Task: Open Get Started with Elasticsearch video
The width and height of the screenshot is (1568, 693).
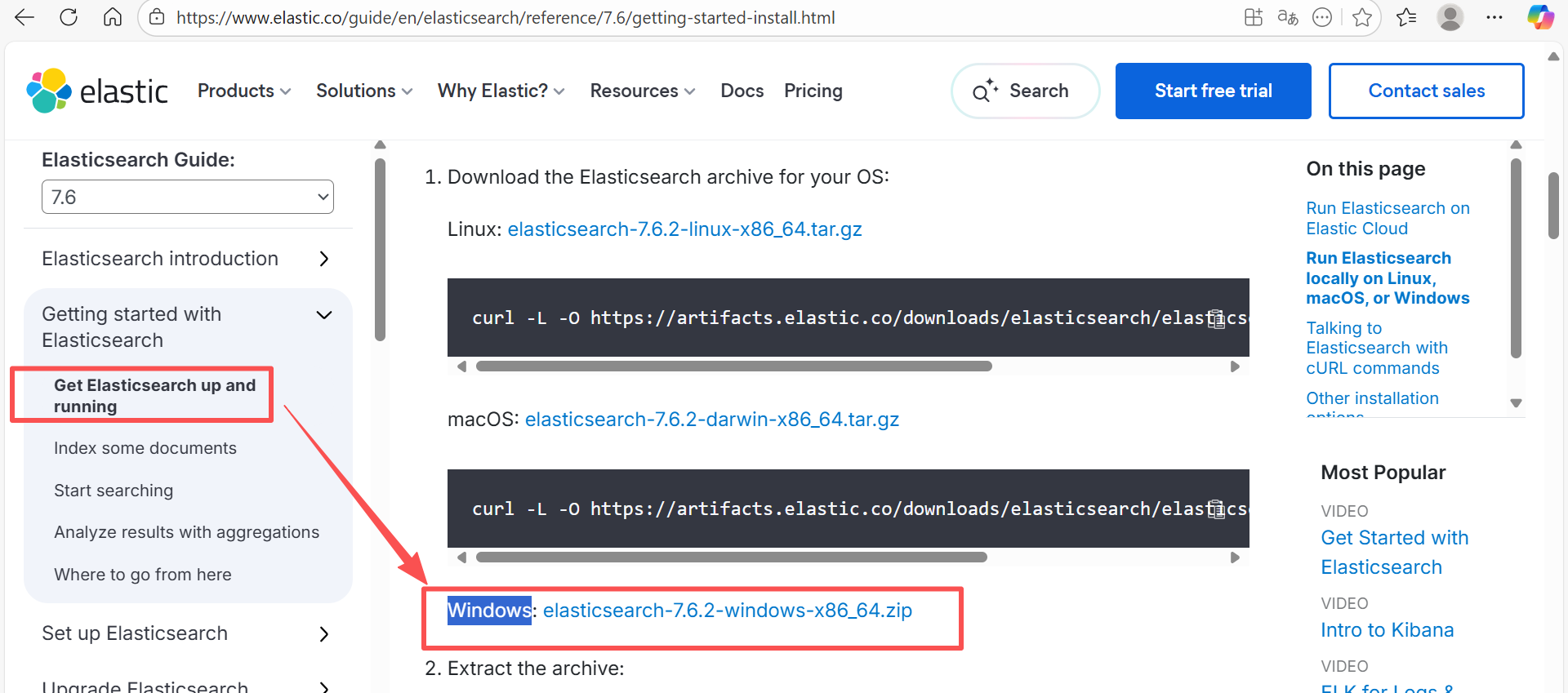Action: [x=1395, y=553]
